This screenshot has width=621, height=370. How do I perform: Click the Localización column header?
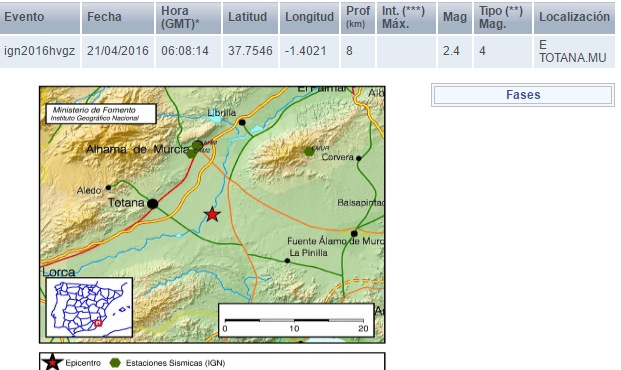[x=574, y=17]
